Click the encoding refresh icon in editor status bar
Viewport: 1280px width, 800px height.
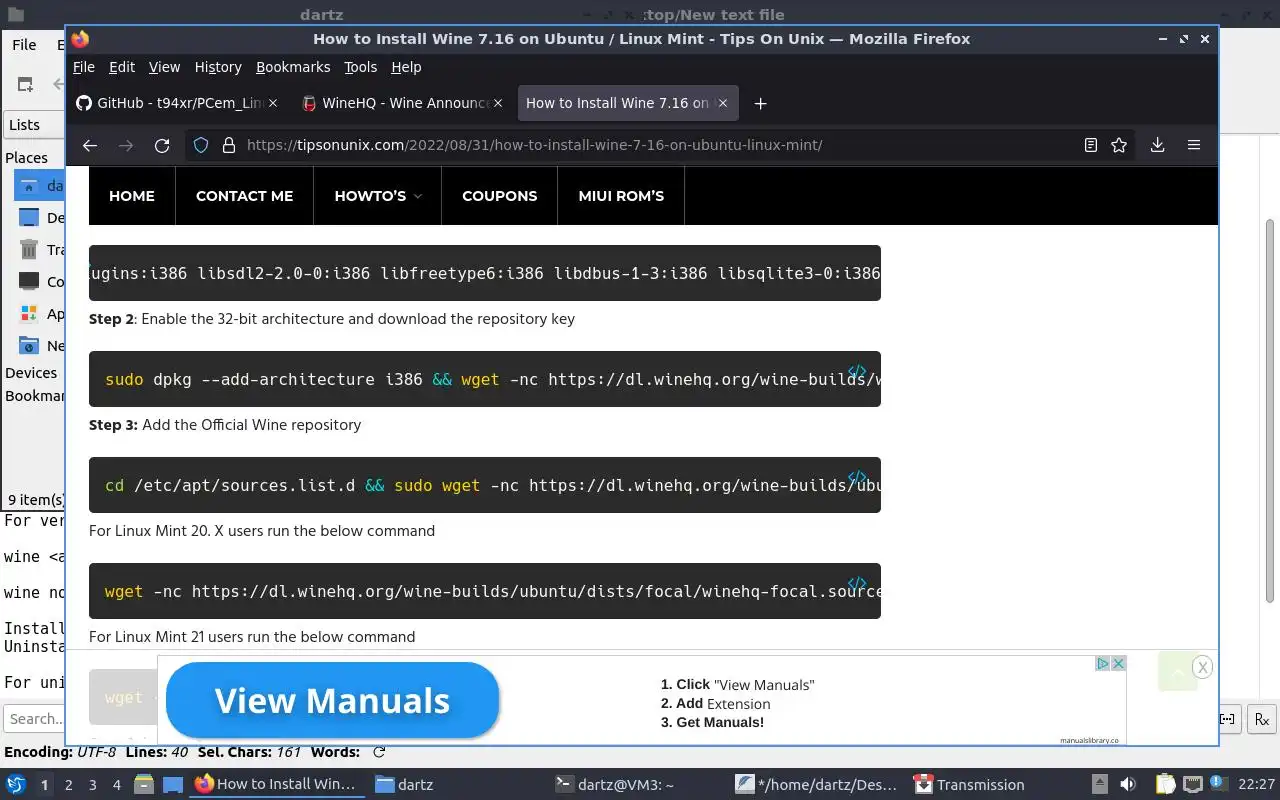click(379, 752)
